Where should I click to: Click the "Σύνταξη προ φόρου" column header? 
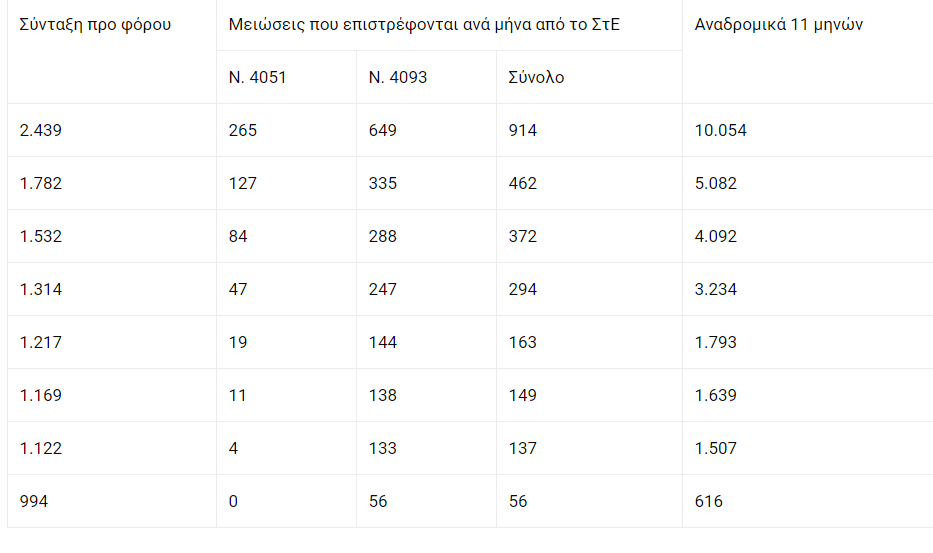pos(95,25)
